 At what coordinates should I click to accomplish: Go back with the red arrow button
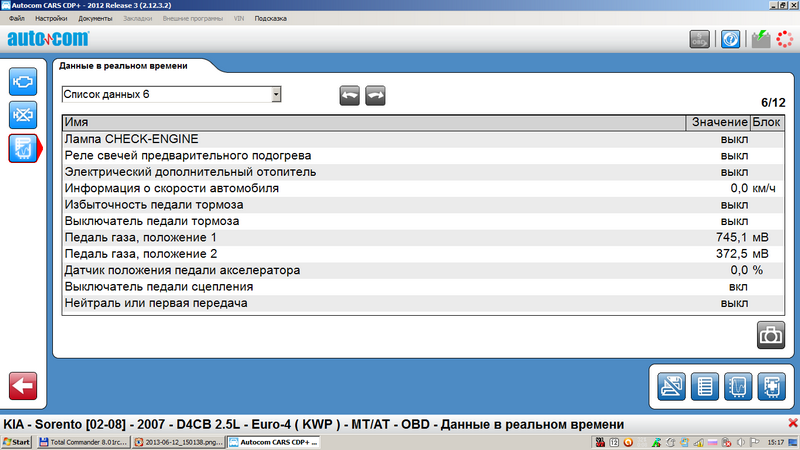coord(23,386)
